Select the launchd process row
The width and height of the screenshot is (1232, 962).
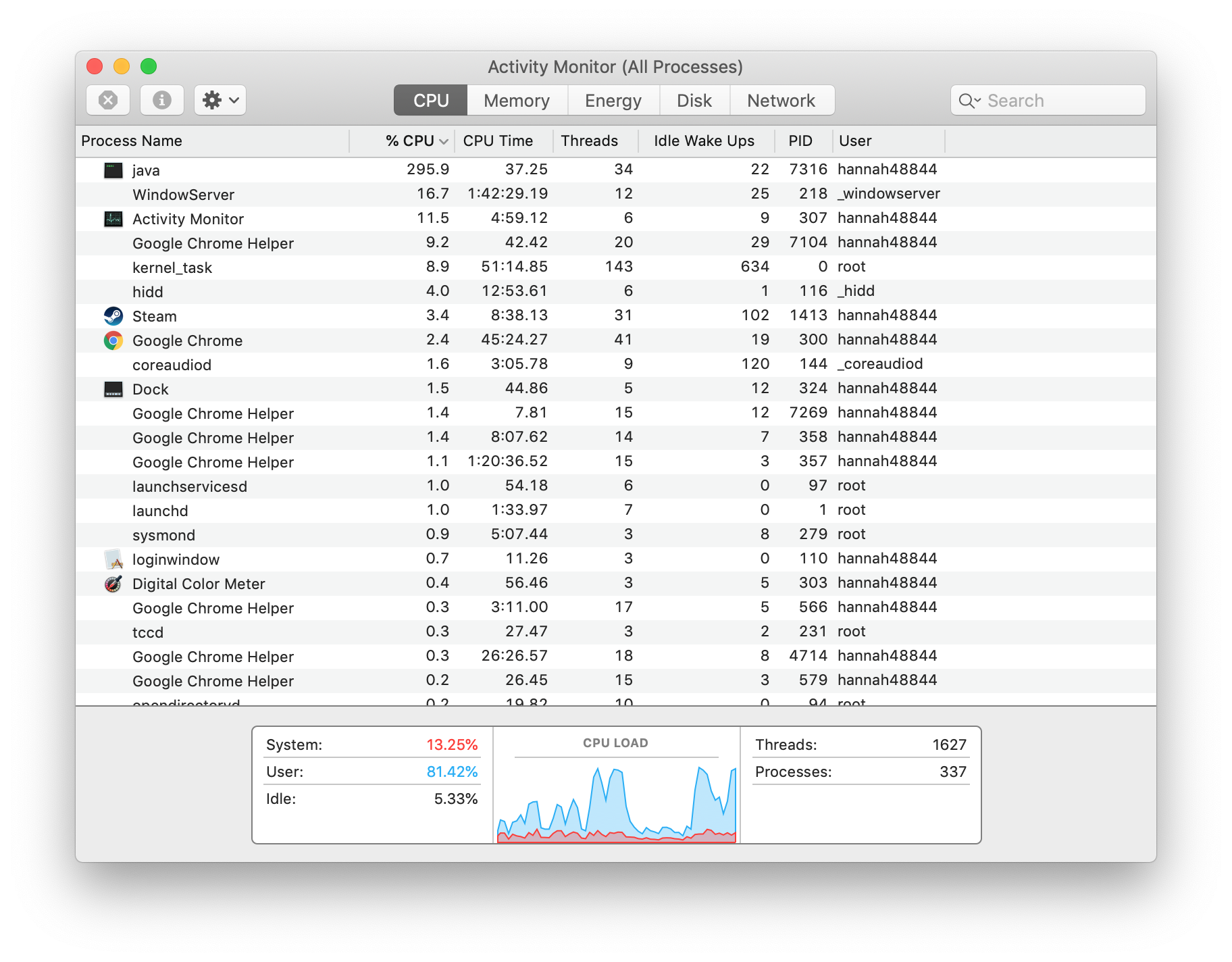(616, 510)
